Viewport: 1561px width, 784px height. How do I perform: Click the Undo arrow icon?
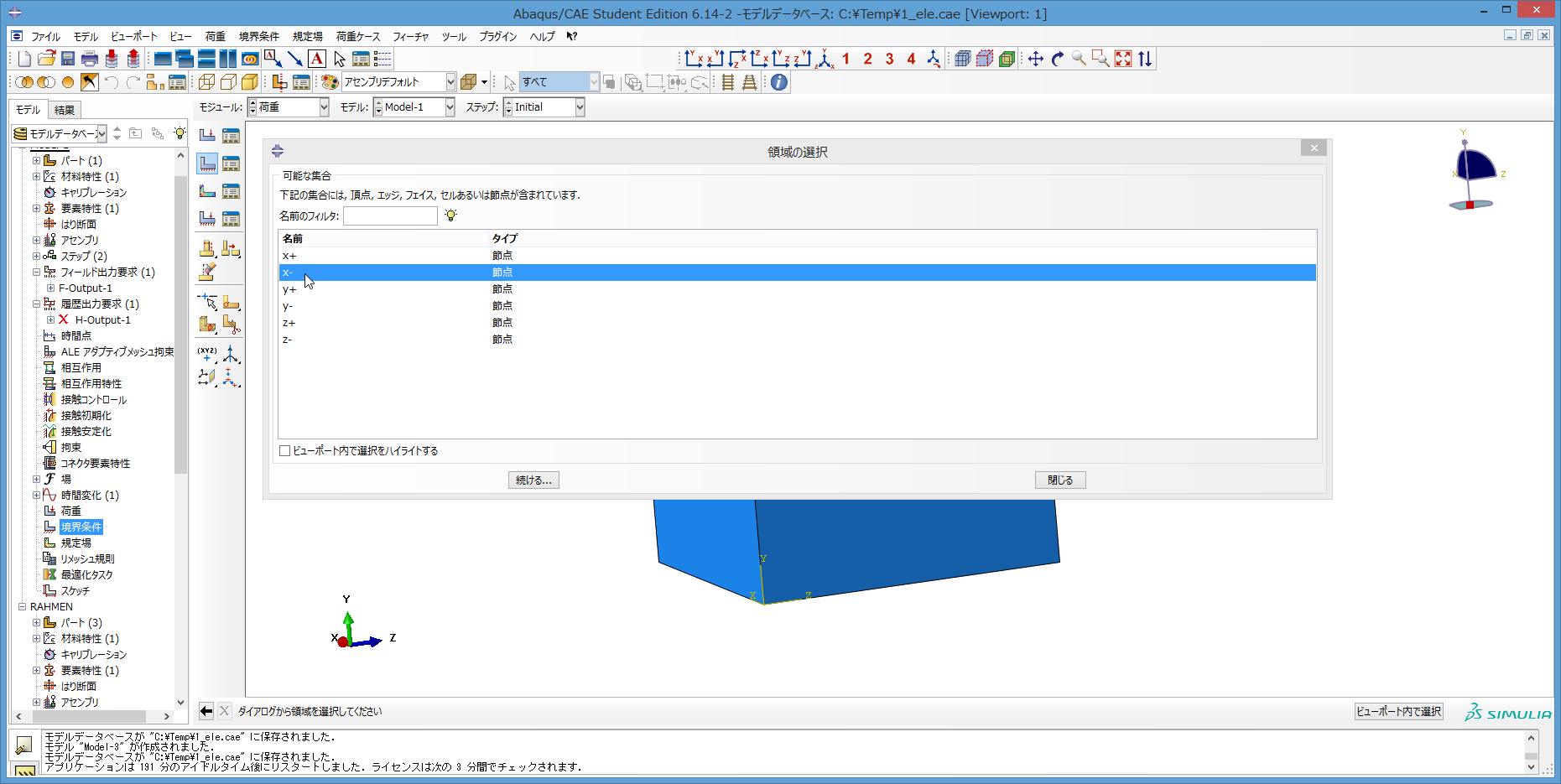click(112, 82)
